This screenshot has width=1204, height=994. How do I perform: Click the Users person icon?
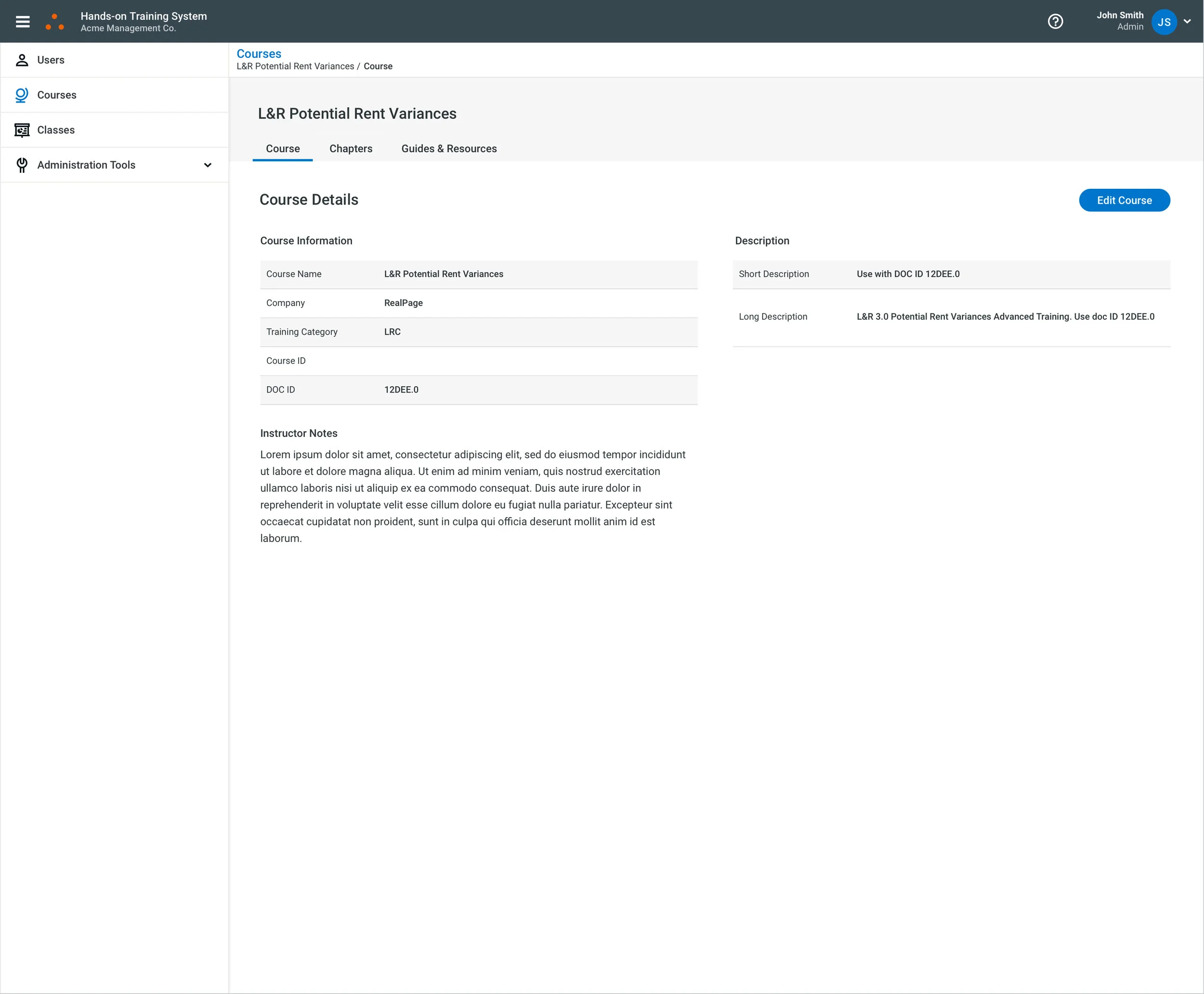(x=22, y=60)
